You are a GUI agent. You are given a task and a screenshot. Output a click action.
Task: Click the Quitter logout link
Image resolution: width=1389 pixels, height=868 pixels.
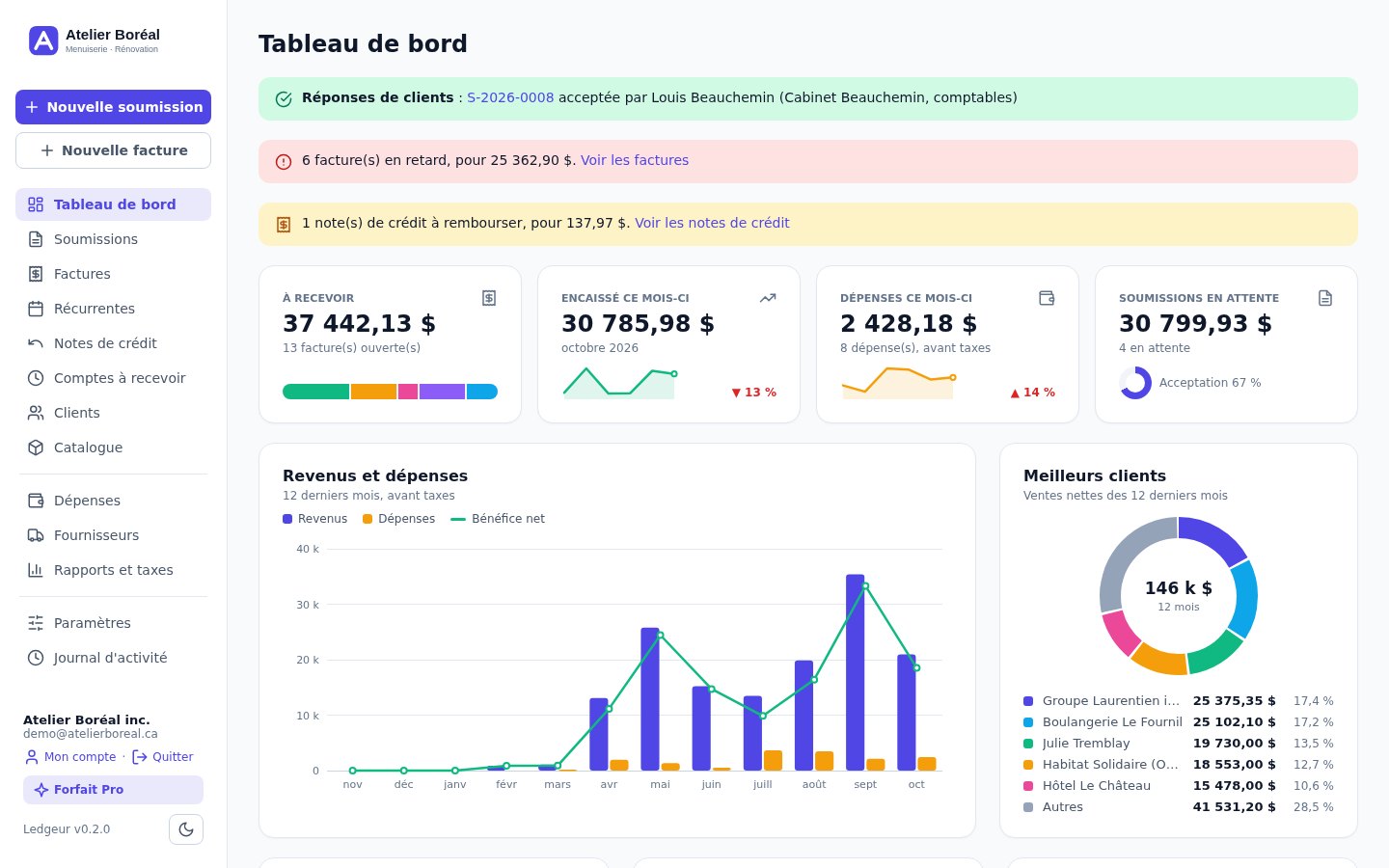coord(162,757)
